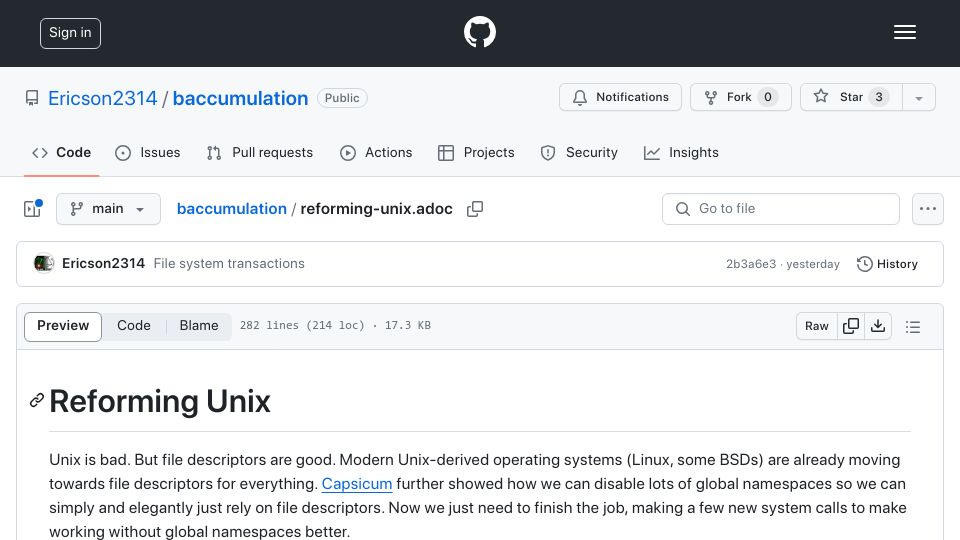Star the baccumulation repository
The width and height of the screenshot is (960, 540).
851,97
